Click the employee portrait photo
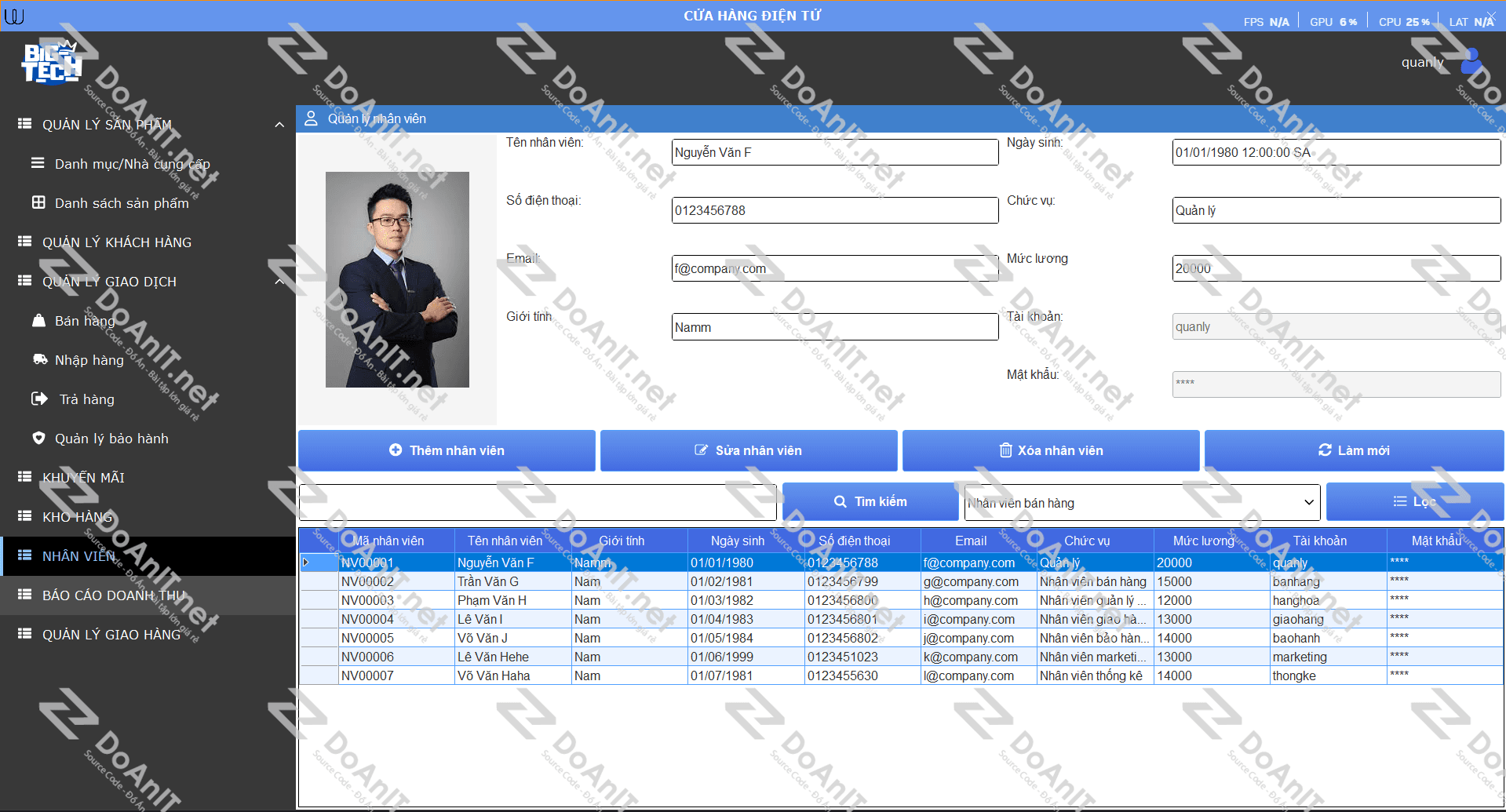Viewport: 1506px width, 812px height. pyautogui.click(x=397, y=279)
